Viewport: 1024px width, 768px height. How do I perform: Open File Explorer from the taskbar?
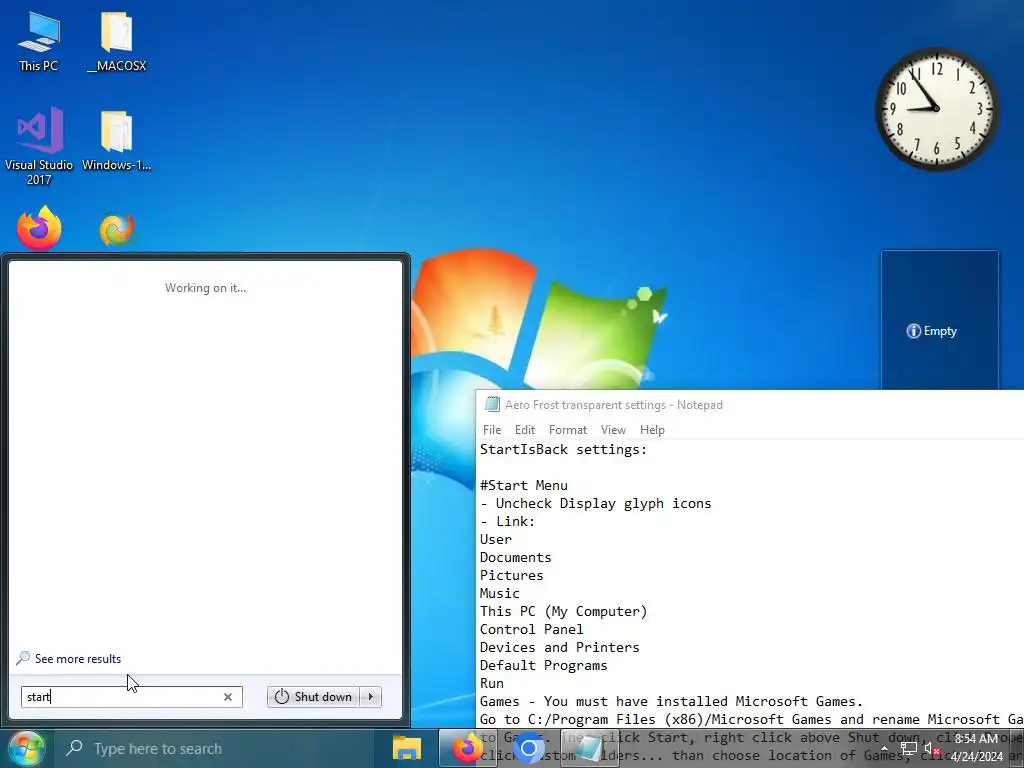point(406,748)
